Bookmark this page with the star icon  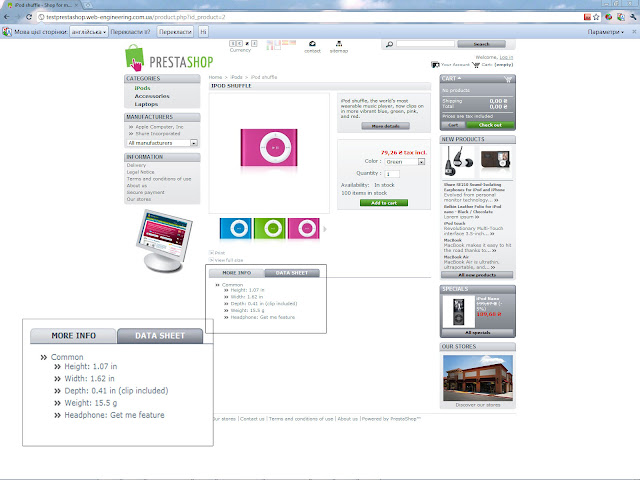click(x=596, y=17)
